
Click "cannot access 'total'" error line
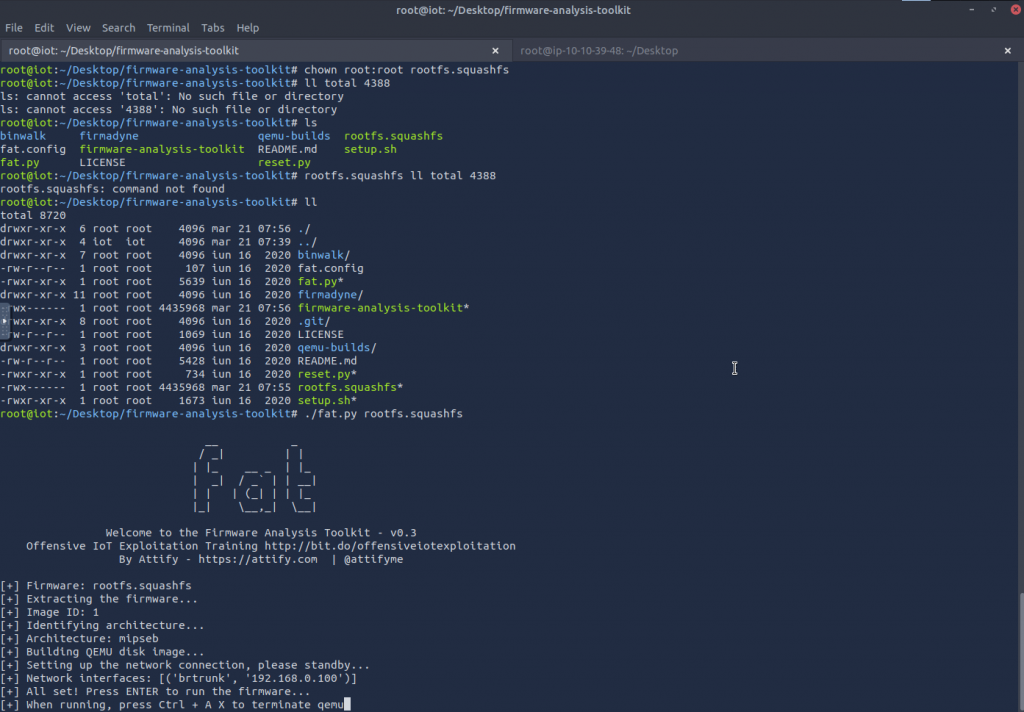pos(172,96)
